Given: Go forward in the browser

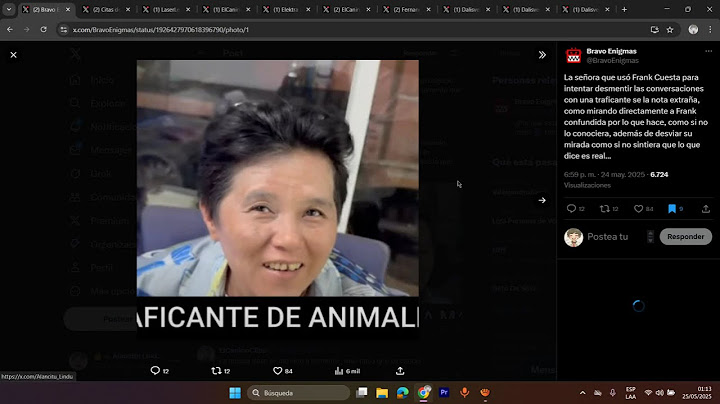Looking at the screenshot, I should point(27,29).
